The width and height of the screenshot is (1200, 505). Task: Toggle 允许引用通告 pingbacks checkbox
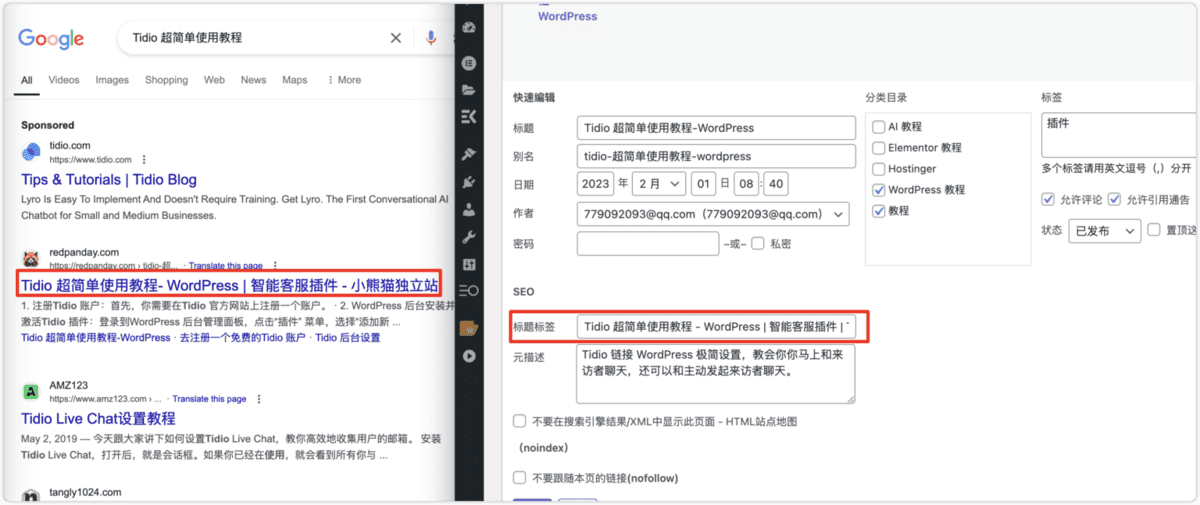coord(1114,200)
